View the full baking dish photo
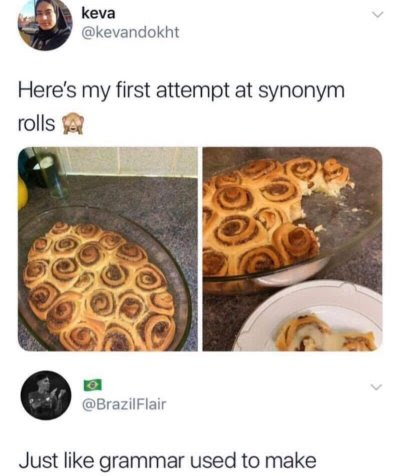Screen dimensions: 400x476 (x=108, y=249)
